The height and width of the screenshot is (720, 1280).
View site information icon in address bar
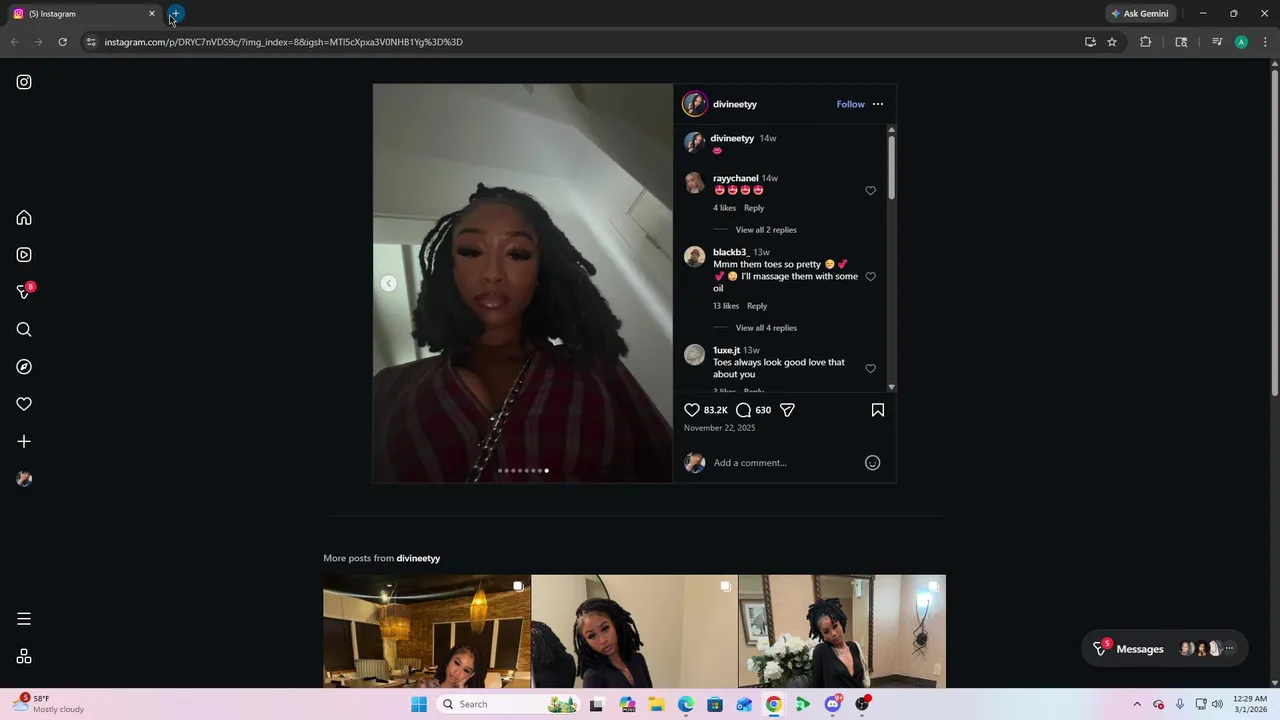click(x=91, y=42)
